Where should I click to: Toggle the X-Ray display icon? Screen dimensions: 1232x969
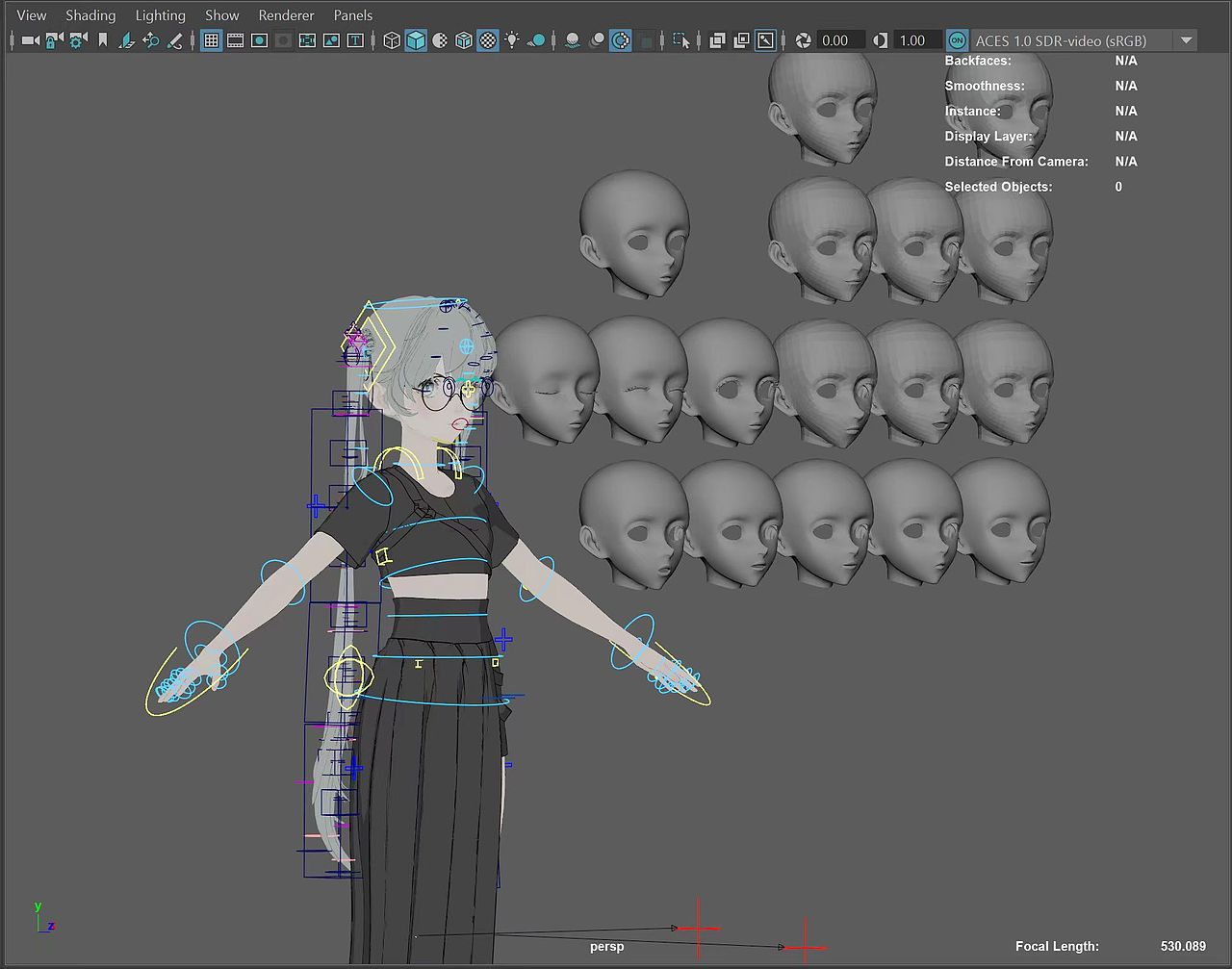(717, 40)
